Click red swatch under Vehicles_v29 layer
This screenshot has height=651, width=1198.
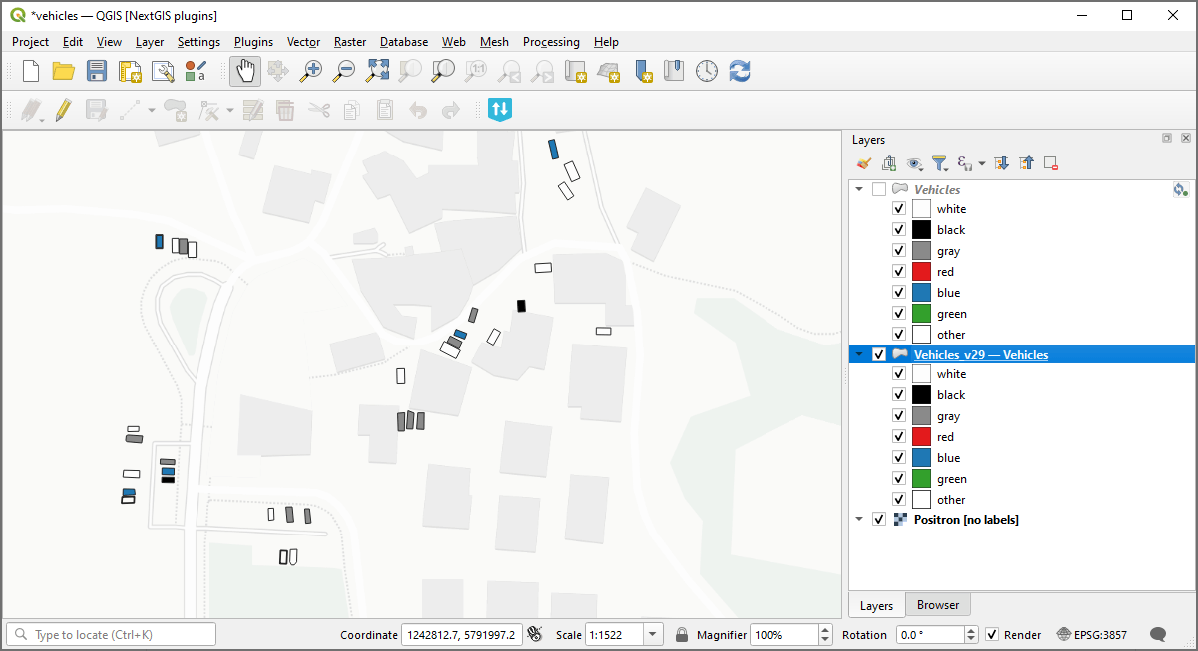click(x=921, y=437)
